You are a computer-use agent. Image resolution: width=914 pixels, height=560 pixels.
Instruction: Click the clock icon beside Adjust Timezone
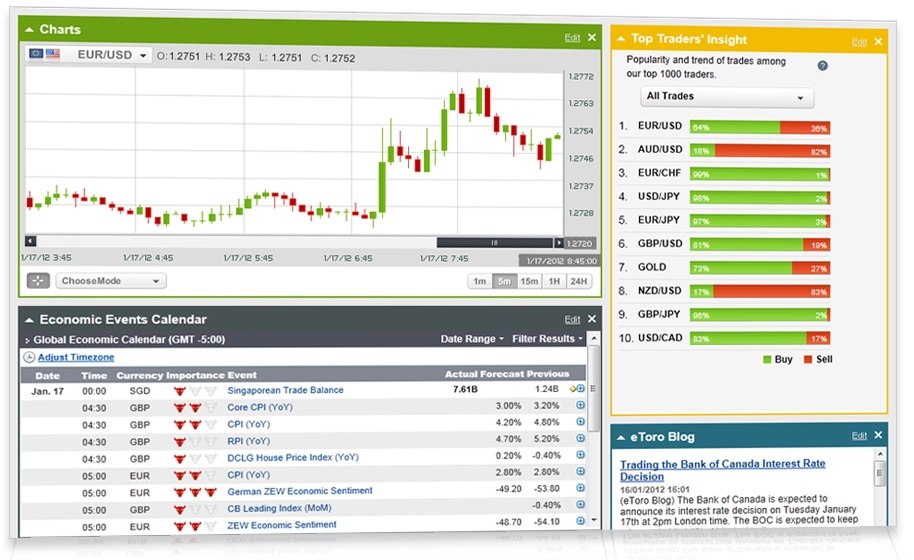pos(29,357)
